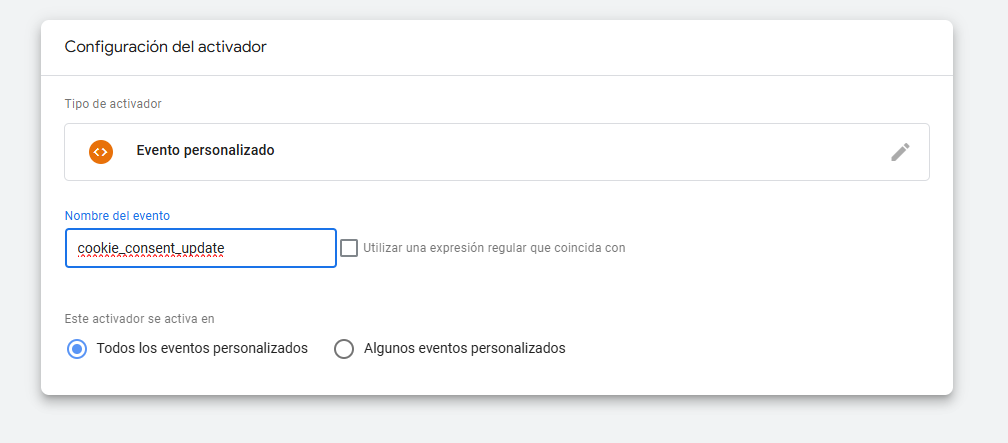This screenshot has height=443, width=1008.
Task: Click the misspelled underlined word in event name
Action: tap(150, 250)
